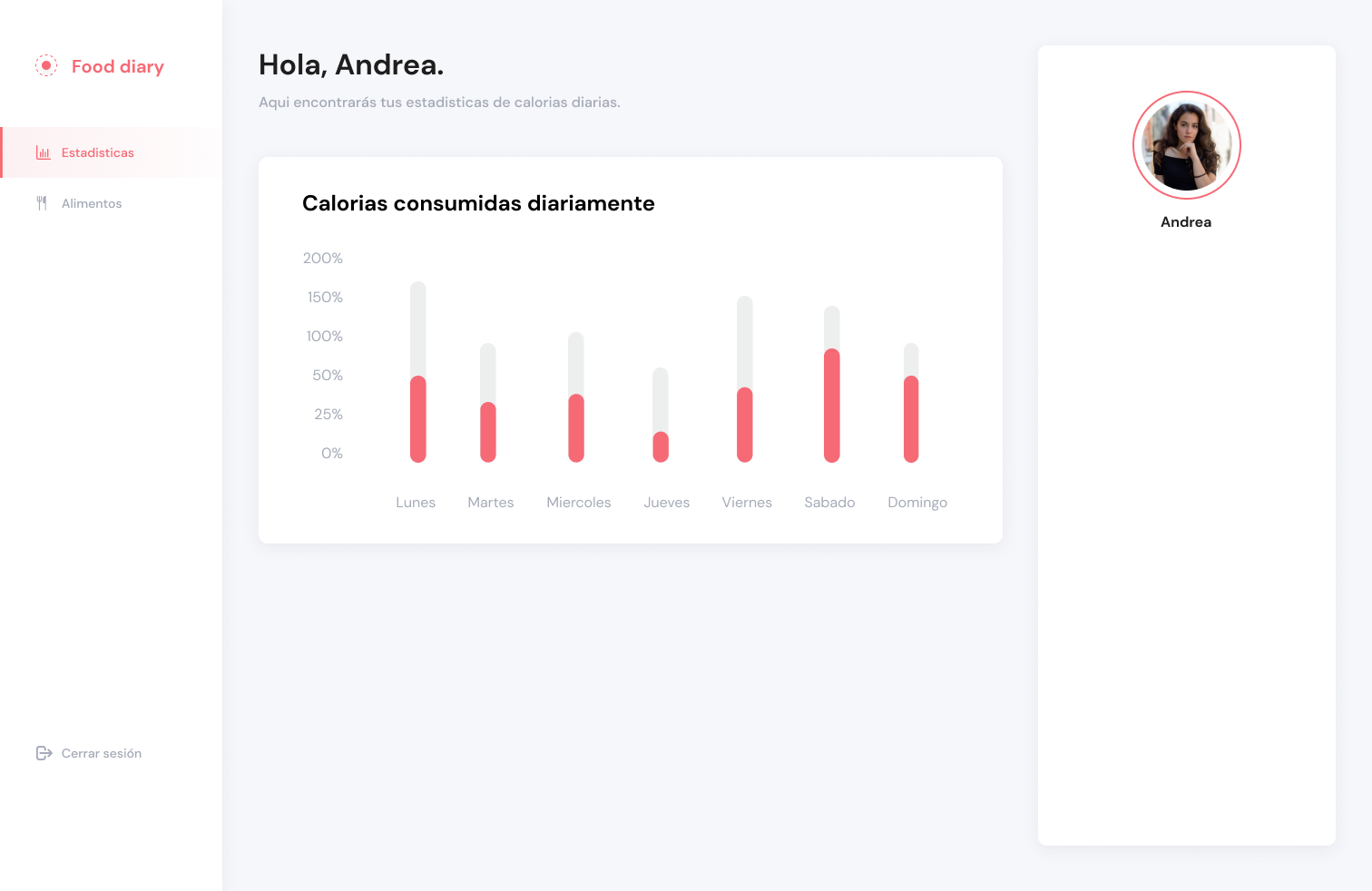This screenshot has height=891, width=1372.
Task: Click the Aqui encontrarás tus estadisticas subtitle
Action: [x=439, y=103]
